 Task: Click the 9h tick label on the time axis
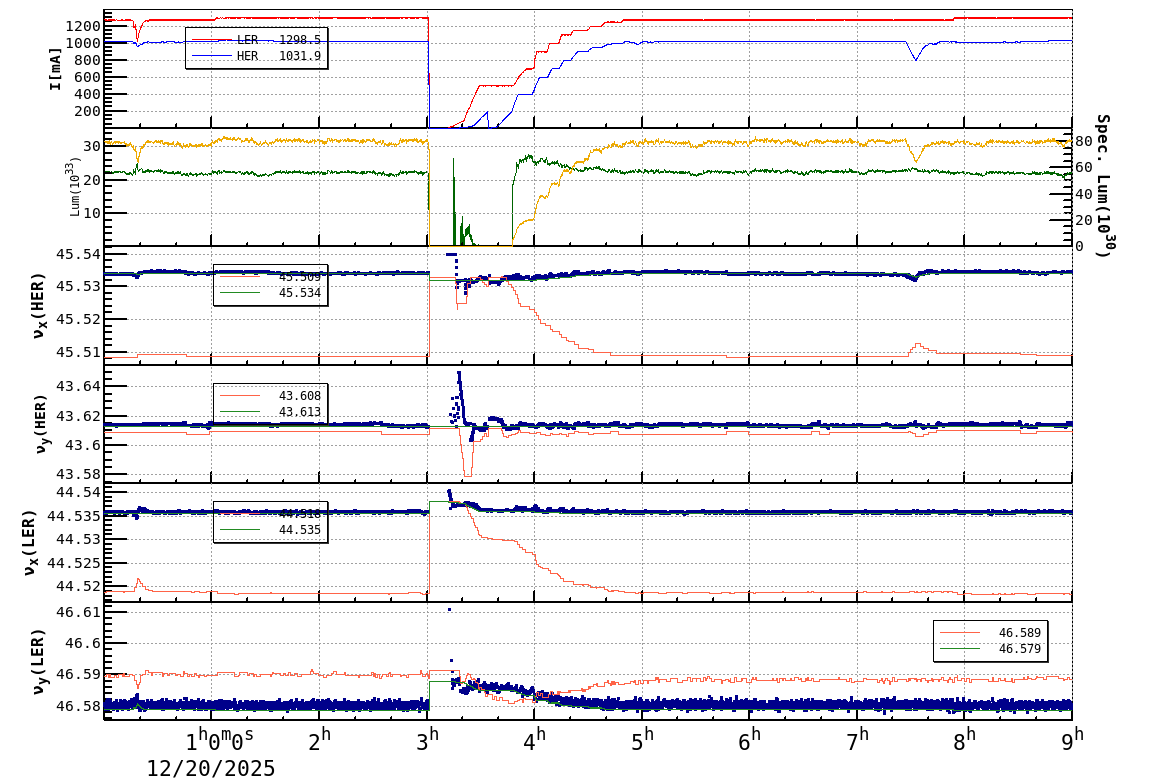click(1071, 738)
